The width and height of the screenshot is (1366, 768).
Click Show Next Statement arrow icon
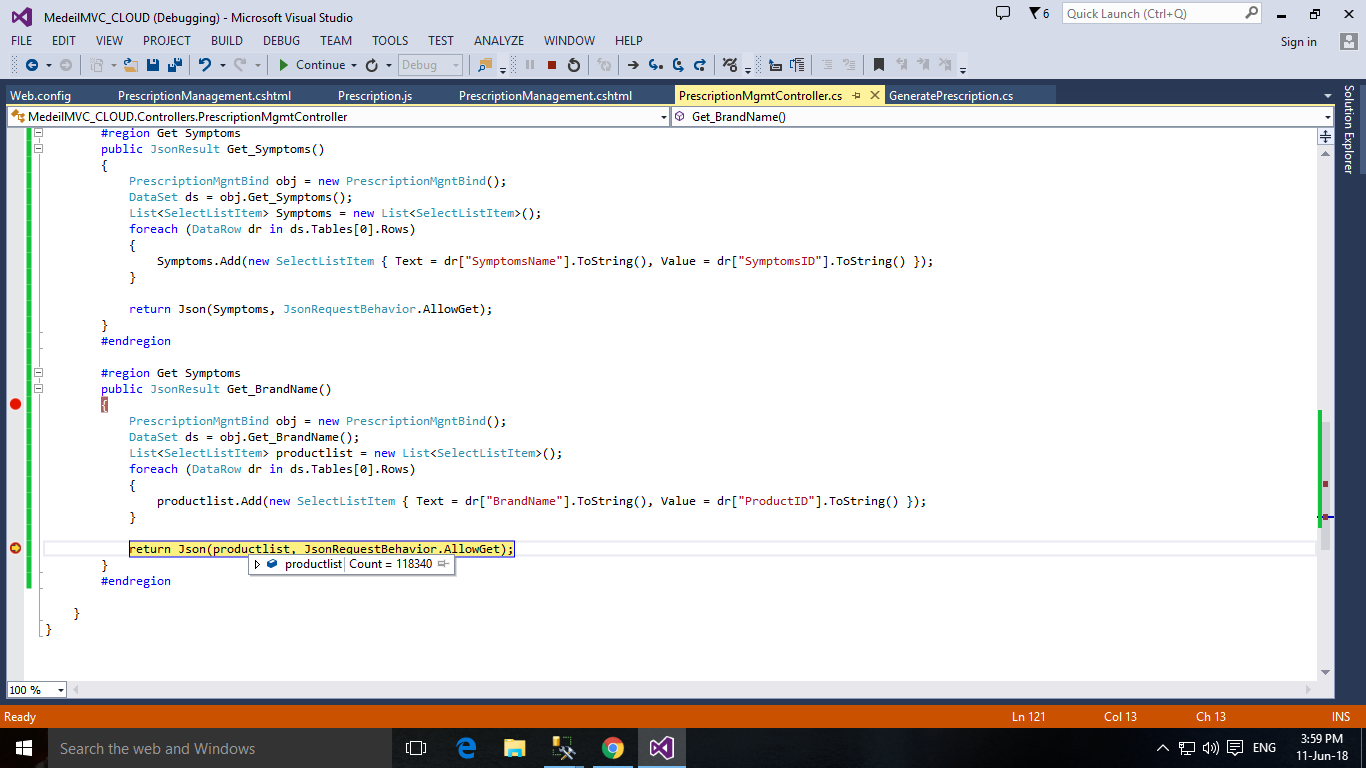(x=633, y=65)
